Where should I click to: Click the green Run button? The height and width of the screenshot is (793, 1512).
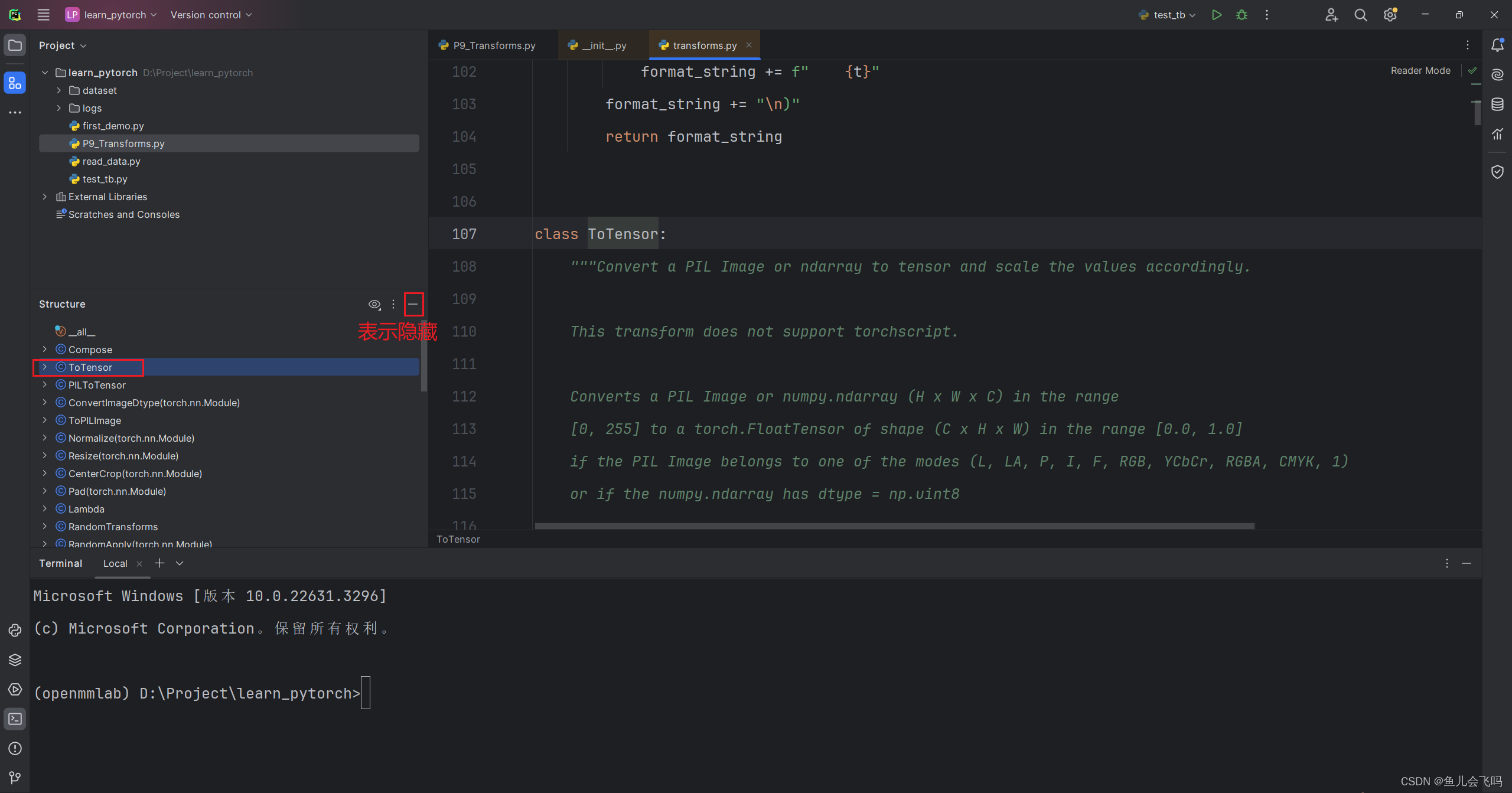[x=1216, y=15]
